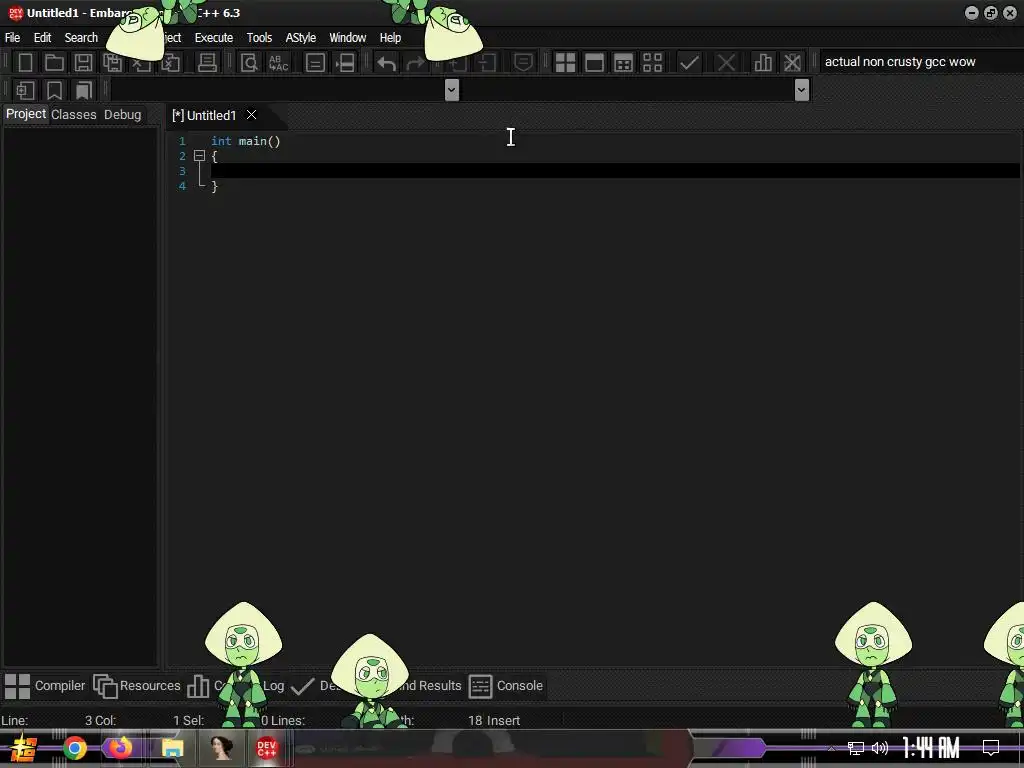Click the Print toolbar icon
Image resolution: width=1024 pixels, height=768 pixels.
point(207,63)
